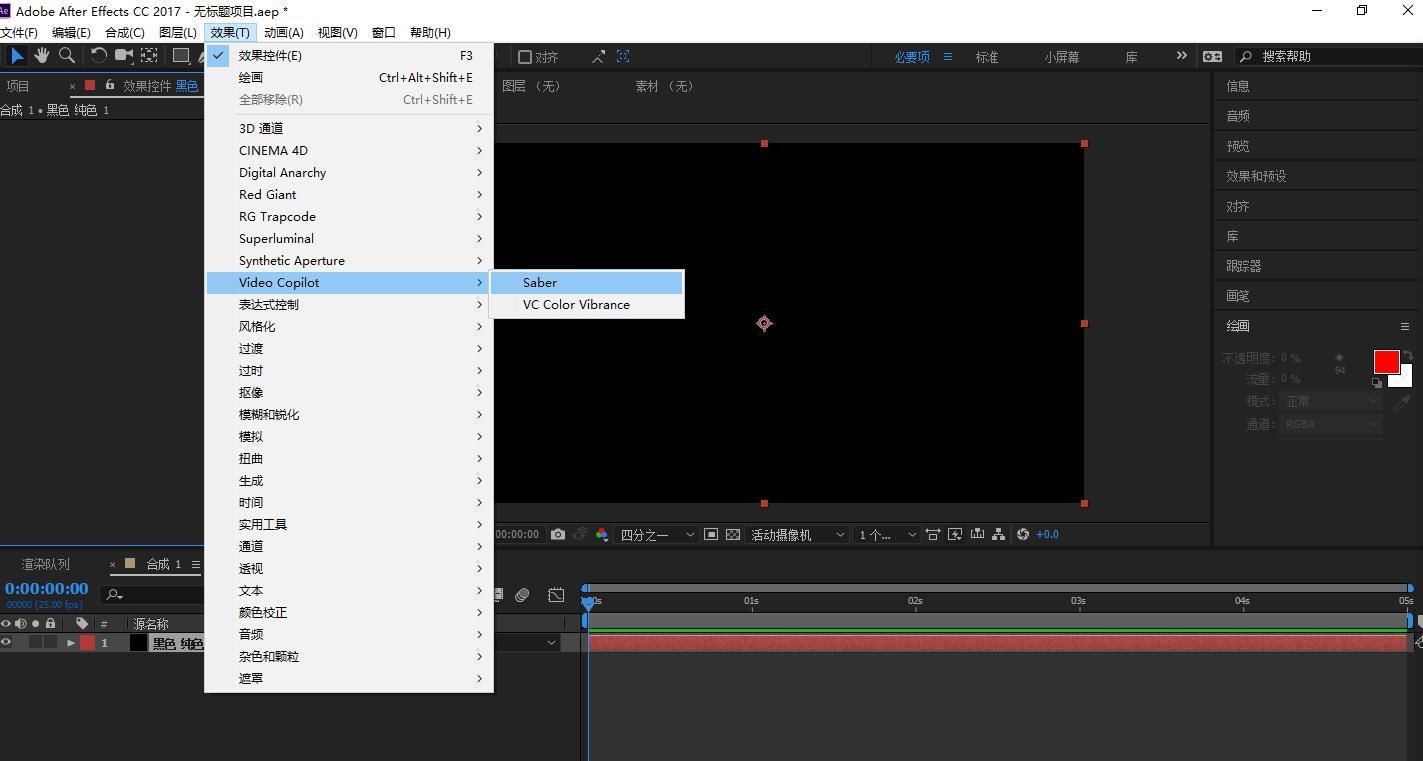Click the pixel aspect ratio correction icon

point(933,535)
